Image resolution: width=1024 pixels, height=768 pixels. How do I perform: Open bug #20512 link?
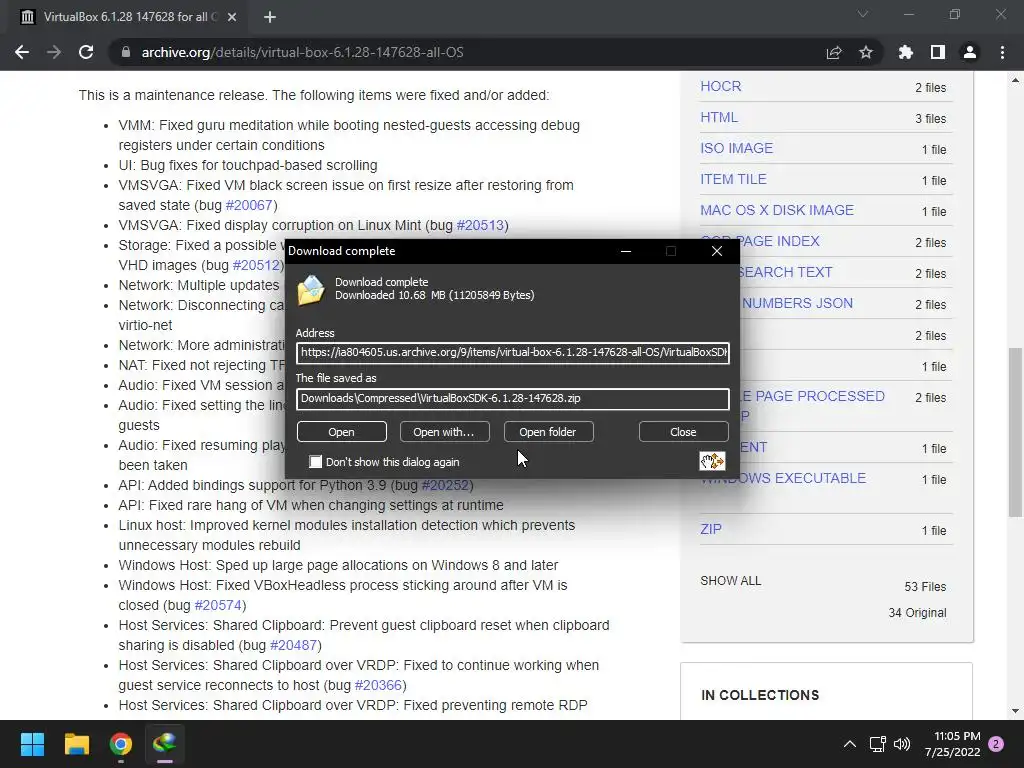256,265
